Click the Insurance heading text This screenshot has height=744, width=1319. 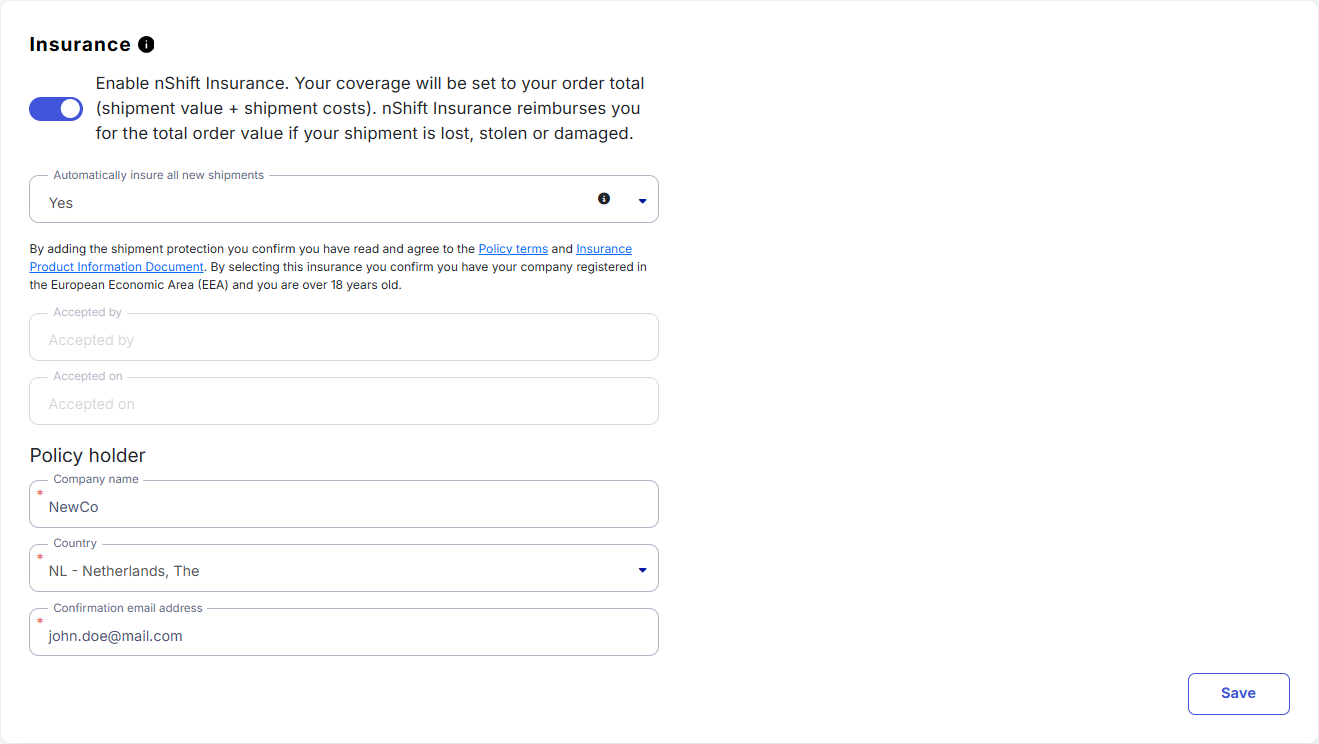click(80, 45)
